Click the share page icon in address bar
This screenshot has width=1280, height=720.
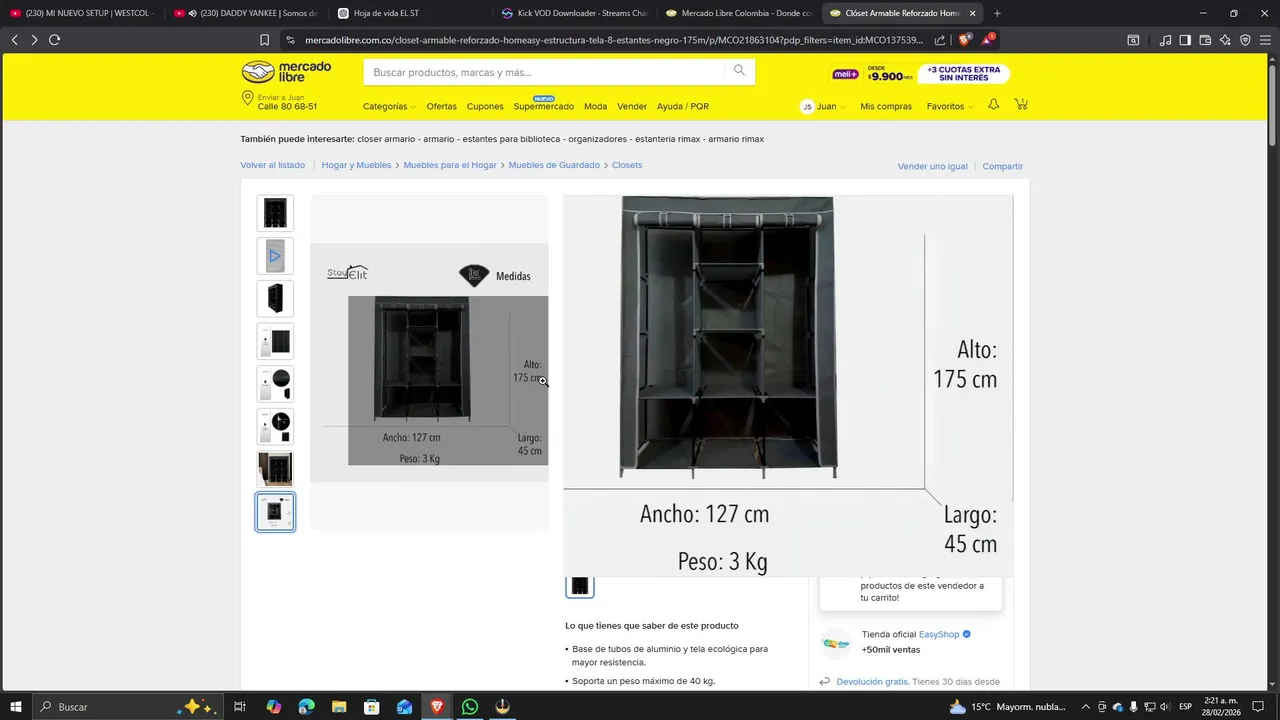940,40
